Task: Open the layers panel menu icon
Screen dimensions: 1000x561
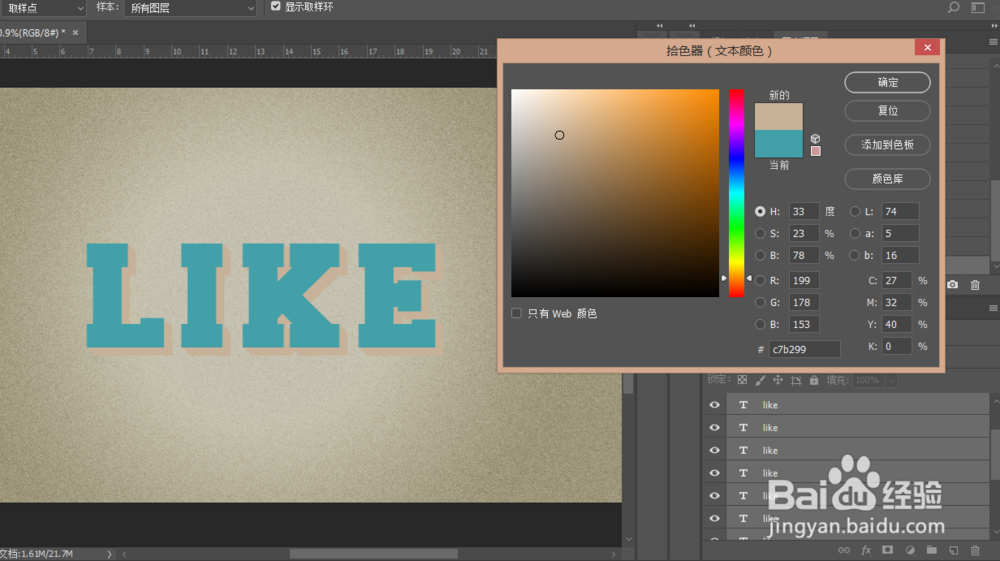Action: [x=993, y=308]
